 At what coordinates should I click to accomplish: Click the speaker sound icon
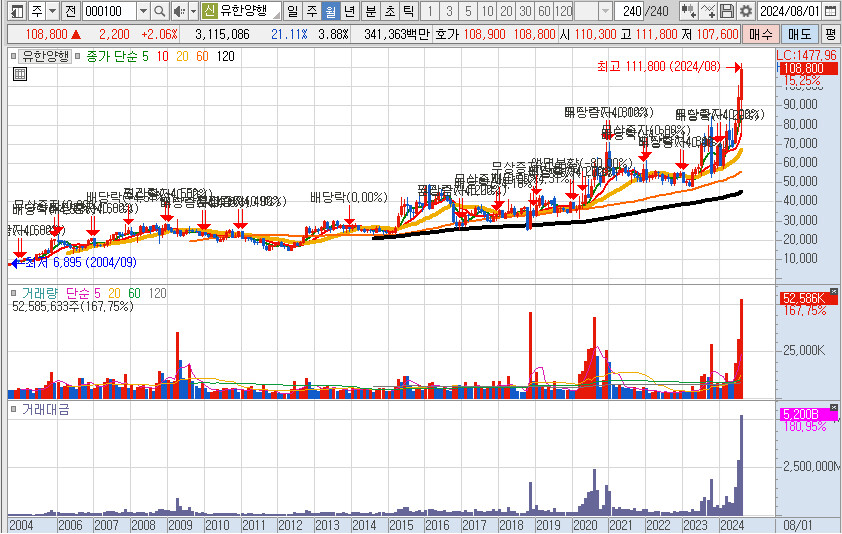point(178,11)
